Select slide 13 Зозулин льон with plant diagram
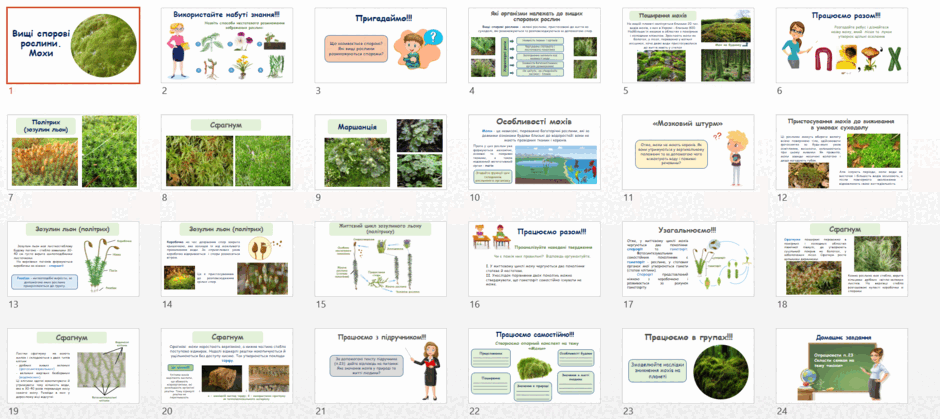Screen dimensions: 940x419 73,259
